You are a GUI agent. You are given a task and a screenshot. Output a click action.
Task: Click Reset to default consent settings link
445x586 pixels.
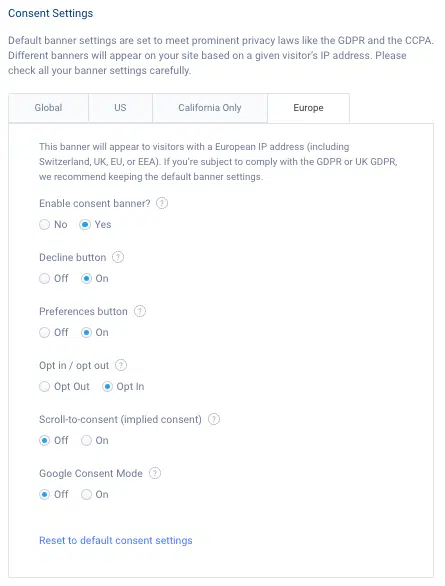pos(116,540)
